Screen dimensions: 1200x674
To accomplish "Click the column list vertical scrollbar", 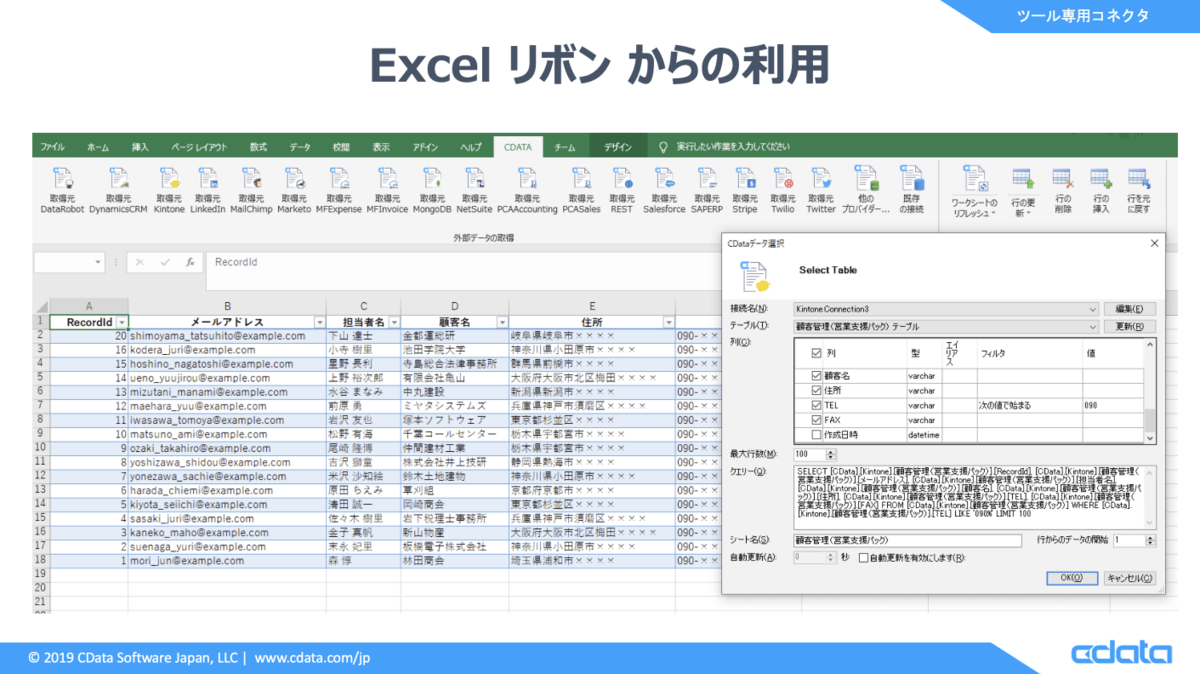I will click(x=1149, y=392).
